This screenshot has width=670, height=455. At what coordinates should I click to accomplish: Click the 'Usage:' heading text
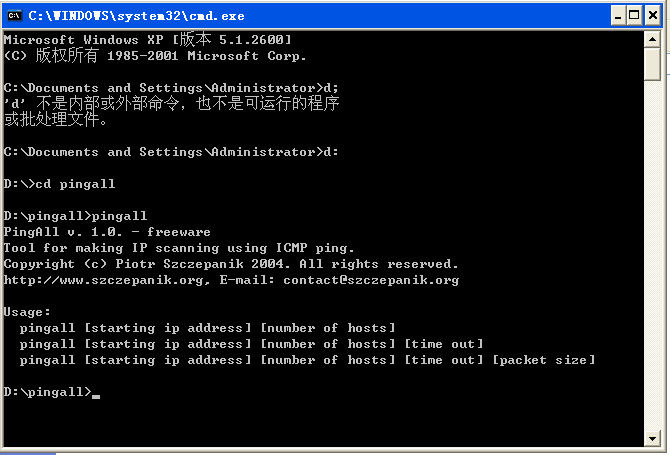coord(27,312)
